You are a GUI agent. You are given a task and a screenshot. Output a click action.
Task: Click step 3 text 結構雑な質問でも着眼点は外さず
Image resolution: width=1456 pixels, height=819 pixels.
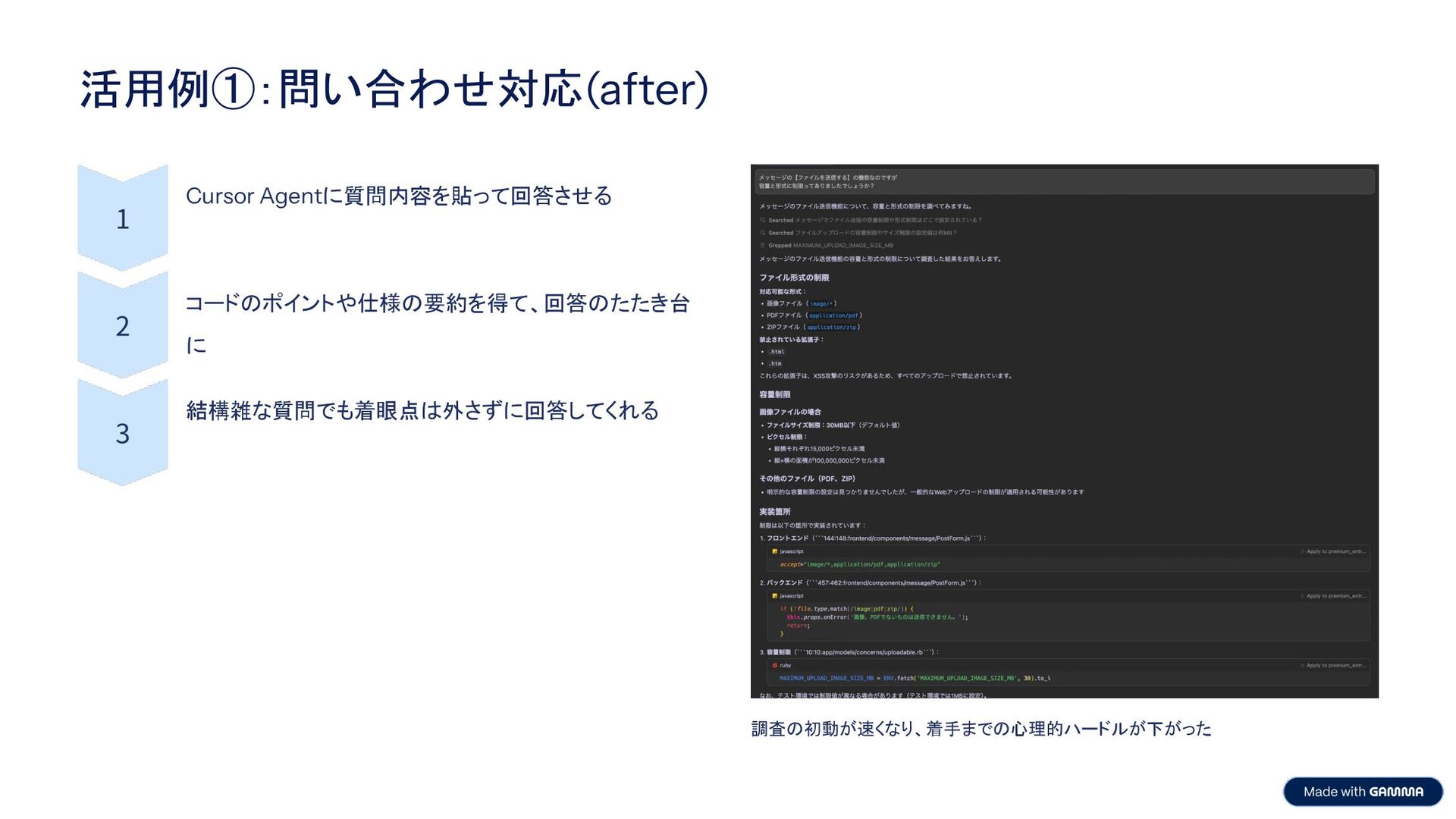pyautogui.click(x=422, y=411)
